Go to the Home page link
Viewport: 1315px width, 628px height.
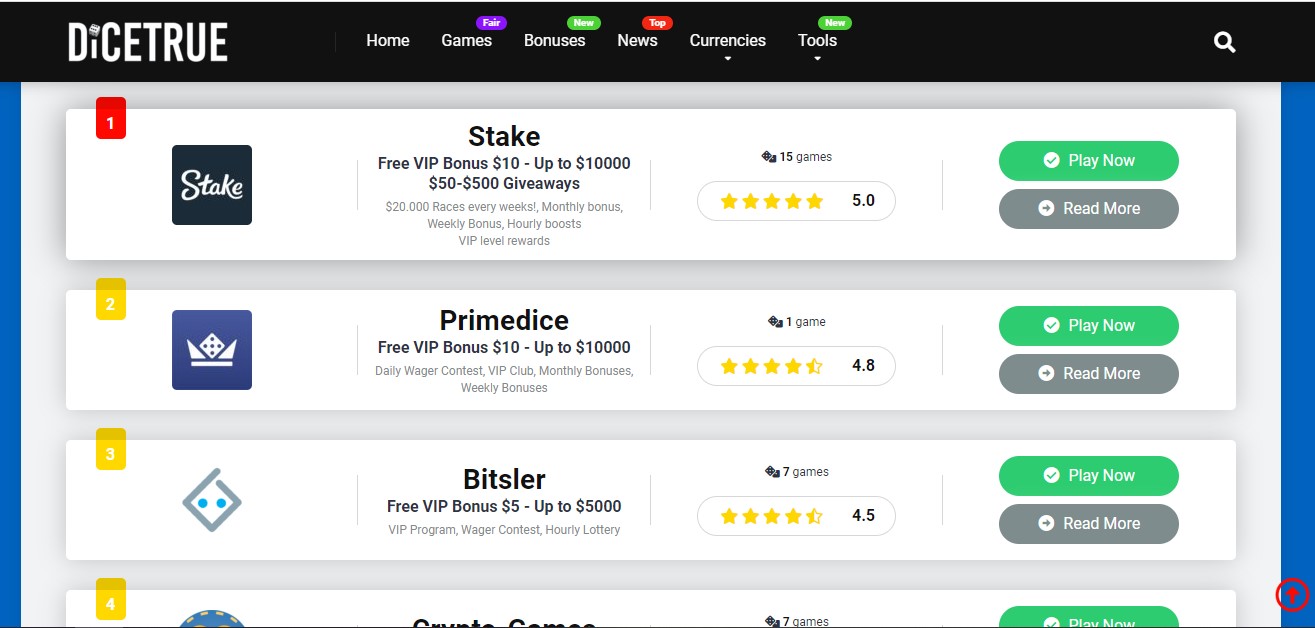pos(388,41)
